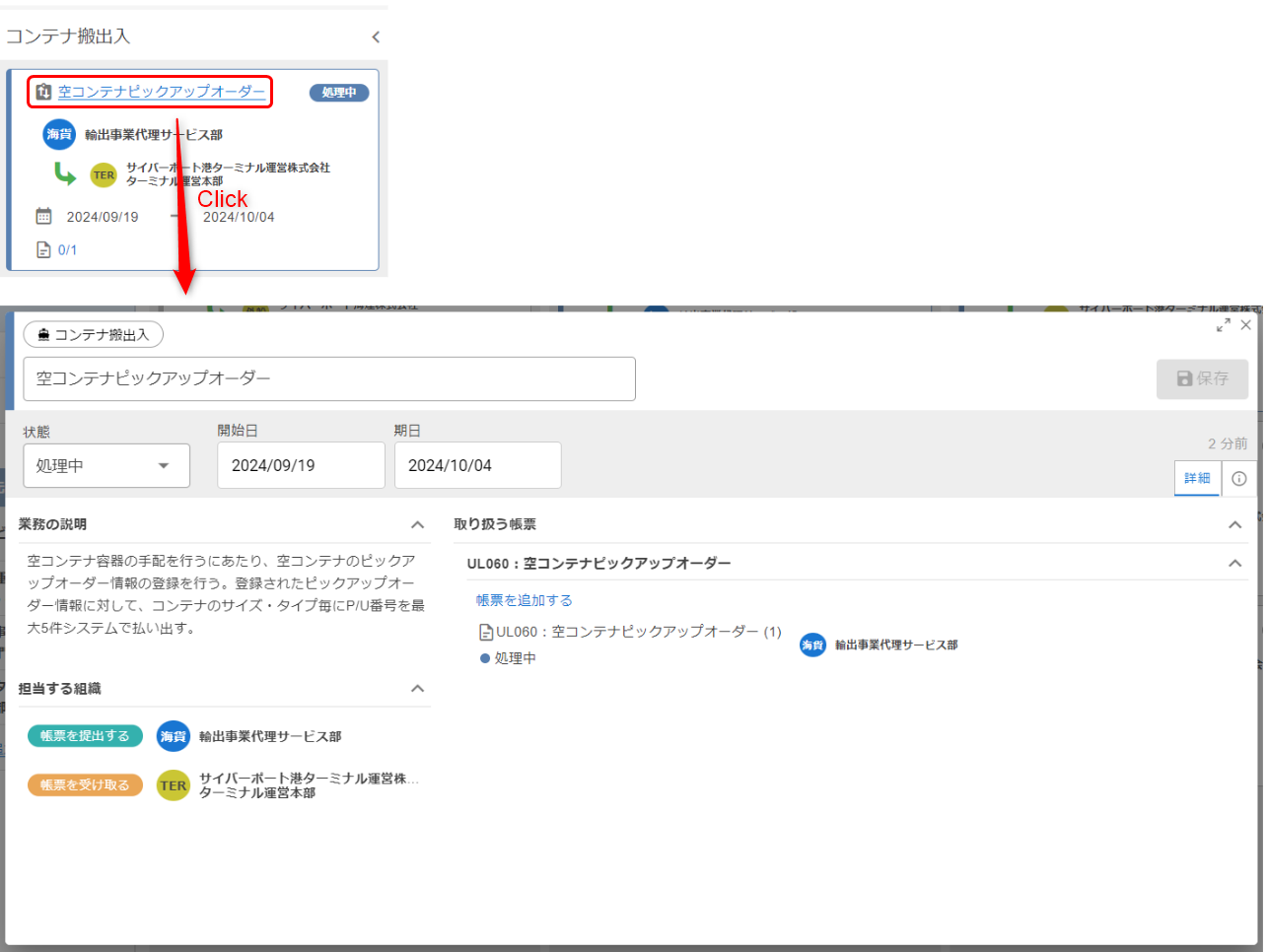Click the 帳票を追加する link
This screenshot has height=952, width=1266.
[524, 600]
